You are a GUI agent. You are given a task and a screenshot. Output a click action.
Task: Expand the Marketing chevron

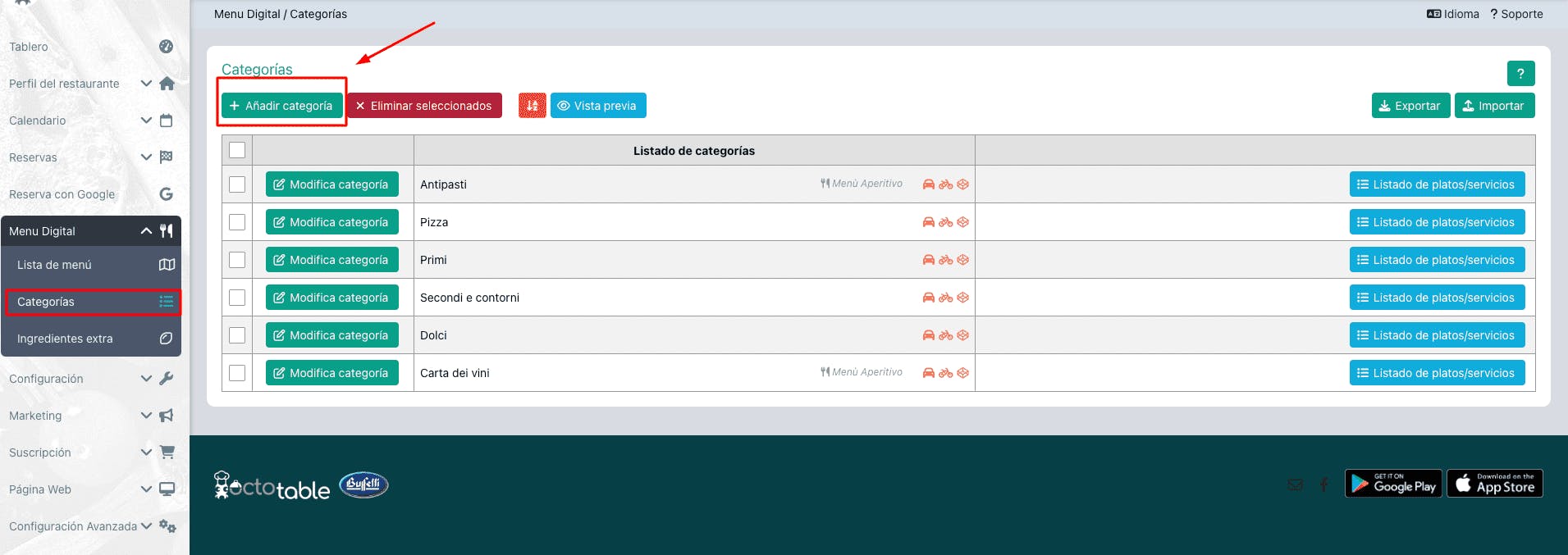coord(146,416)
